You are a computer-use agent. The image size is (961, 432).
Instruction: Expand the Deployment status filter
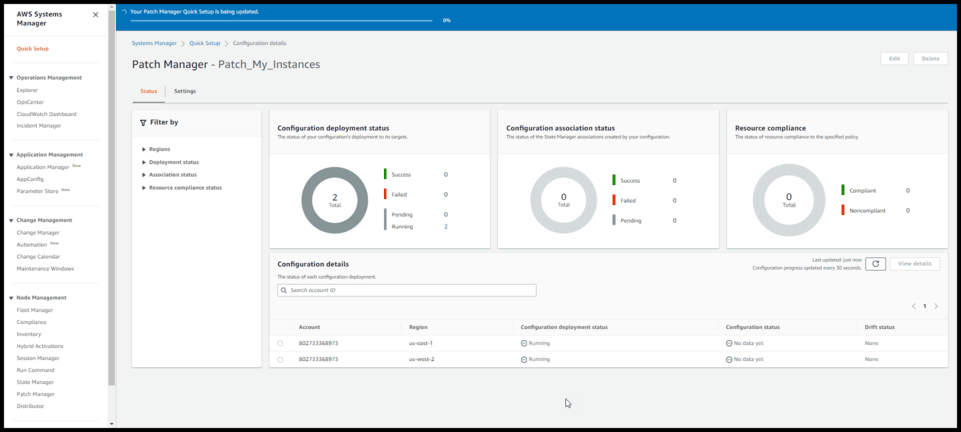point(144,162)
